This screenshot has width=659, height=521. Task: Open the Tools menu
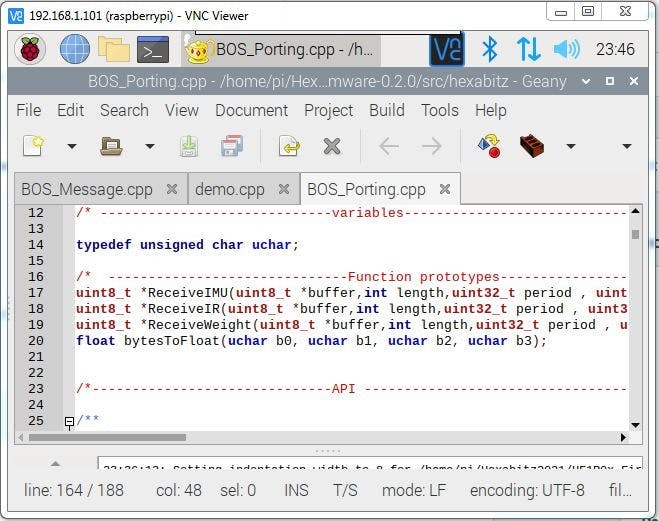[440, 111]
